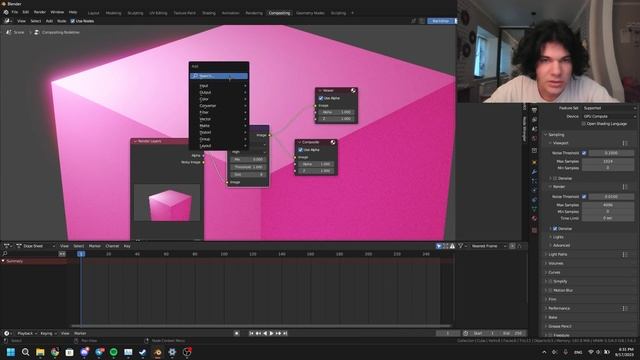
Task: Expand the Light Paths panel
Action: (558, 254)
